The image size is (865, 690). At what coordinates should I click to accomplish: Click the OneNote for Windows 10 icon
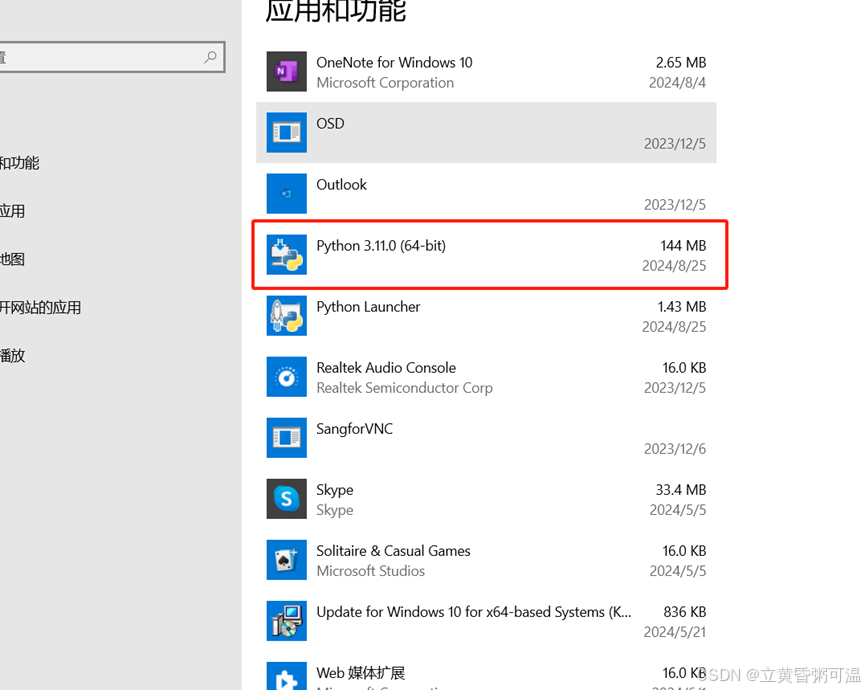(x=286, y=71)
